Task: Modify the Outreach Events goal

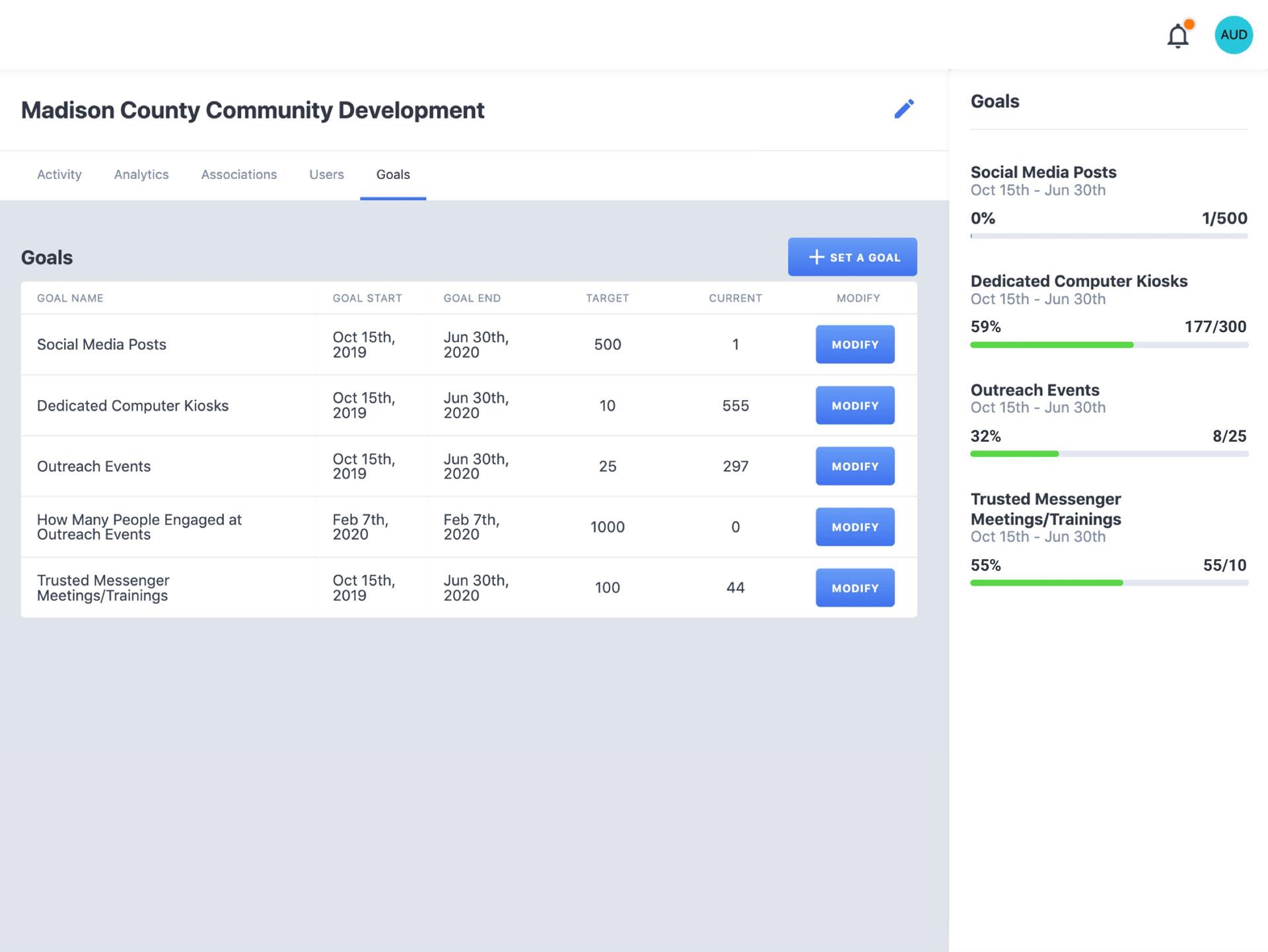Action: pyautogui.click(x=855, y=465)
